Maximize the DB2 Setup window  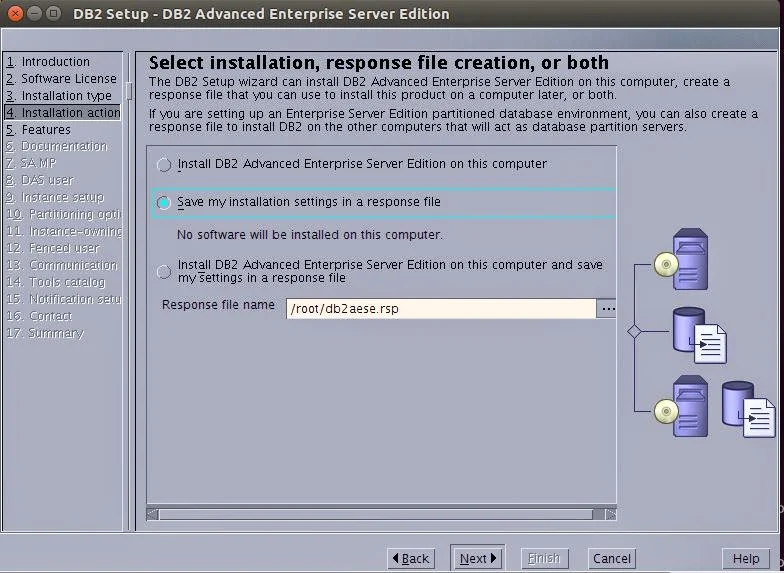(53, 14)
